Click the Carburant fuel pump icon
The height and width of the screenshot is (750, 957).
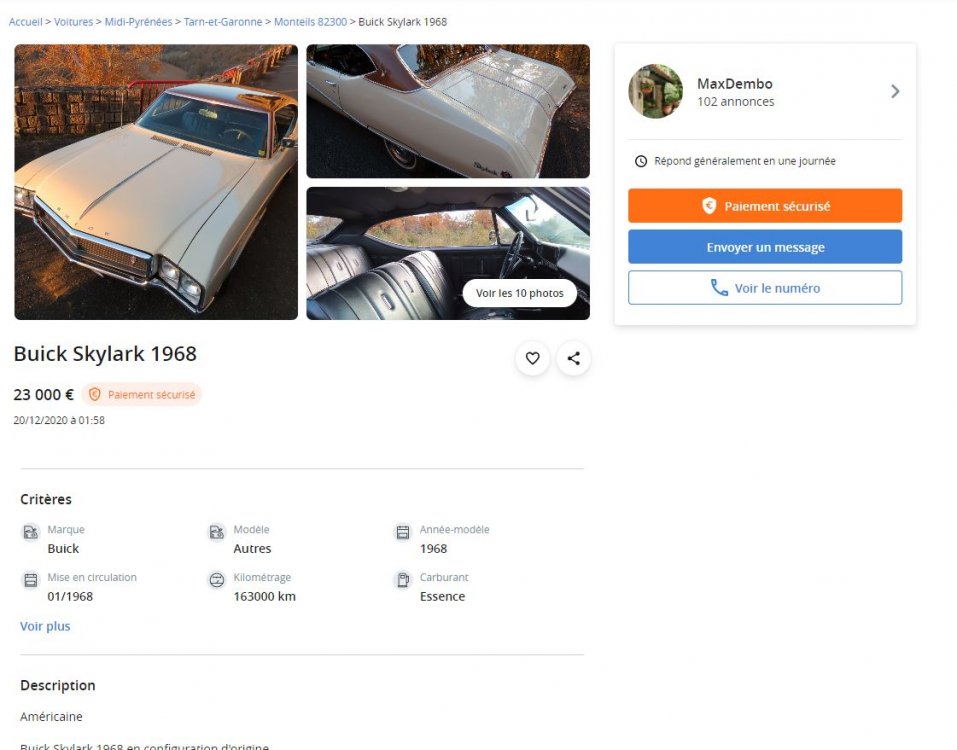click(x=403, y=580)
